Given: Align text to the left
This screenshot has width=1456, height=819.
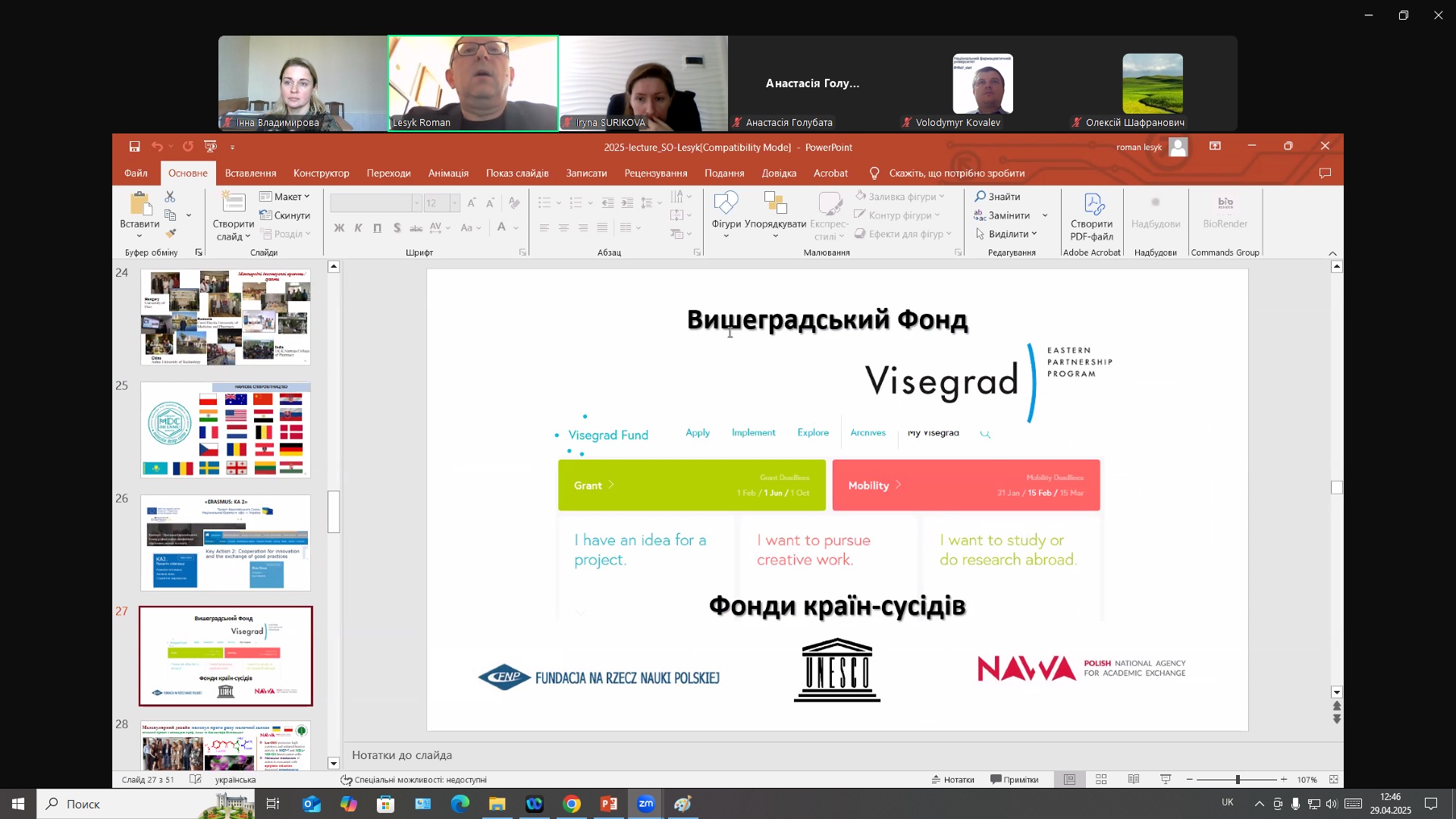Looking at the screenshot, I should click(x=544, y=227).
